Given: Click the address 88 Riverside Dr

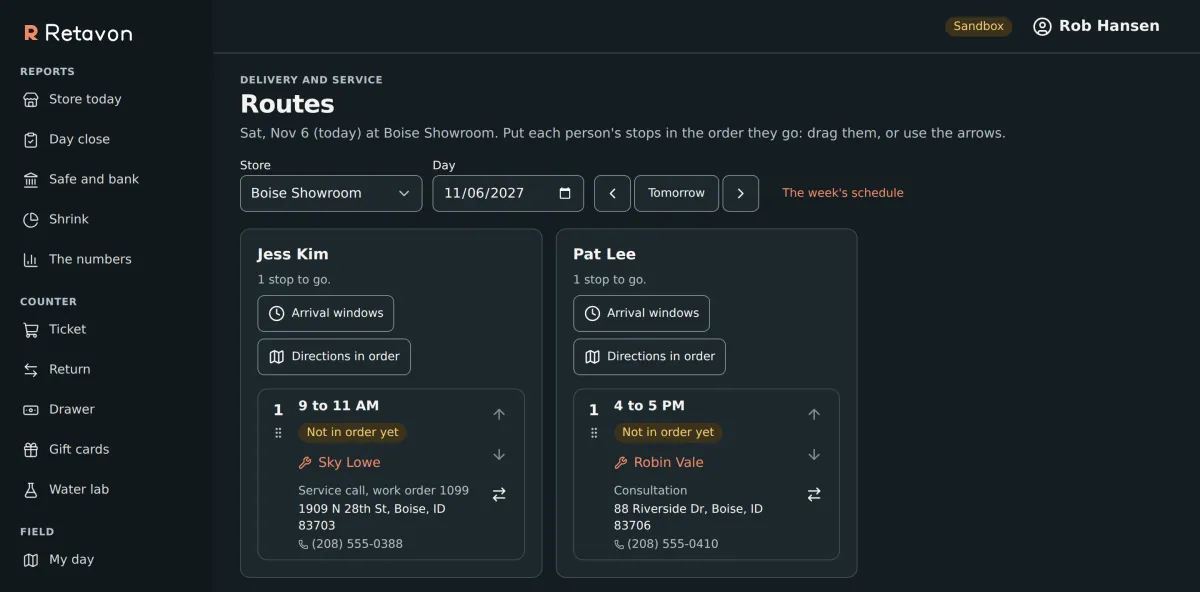Looking at the screenshot, I should point(688,517).
